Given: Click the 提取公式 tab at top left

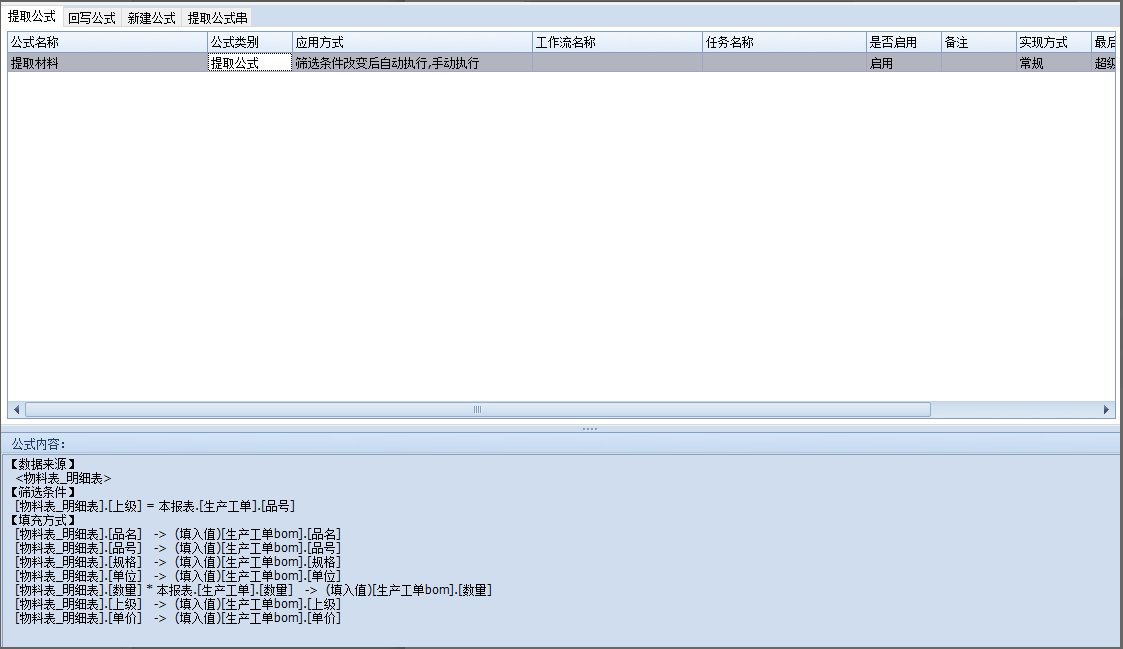Looking at the screenshot, I should click(32, 17).
